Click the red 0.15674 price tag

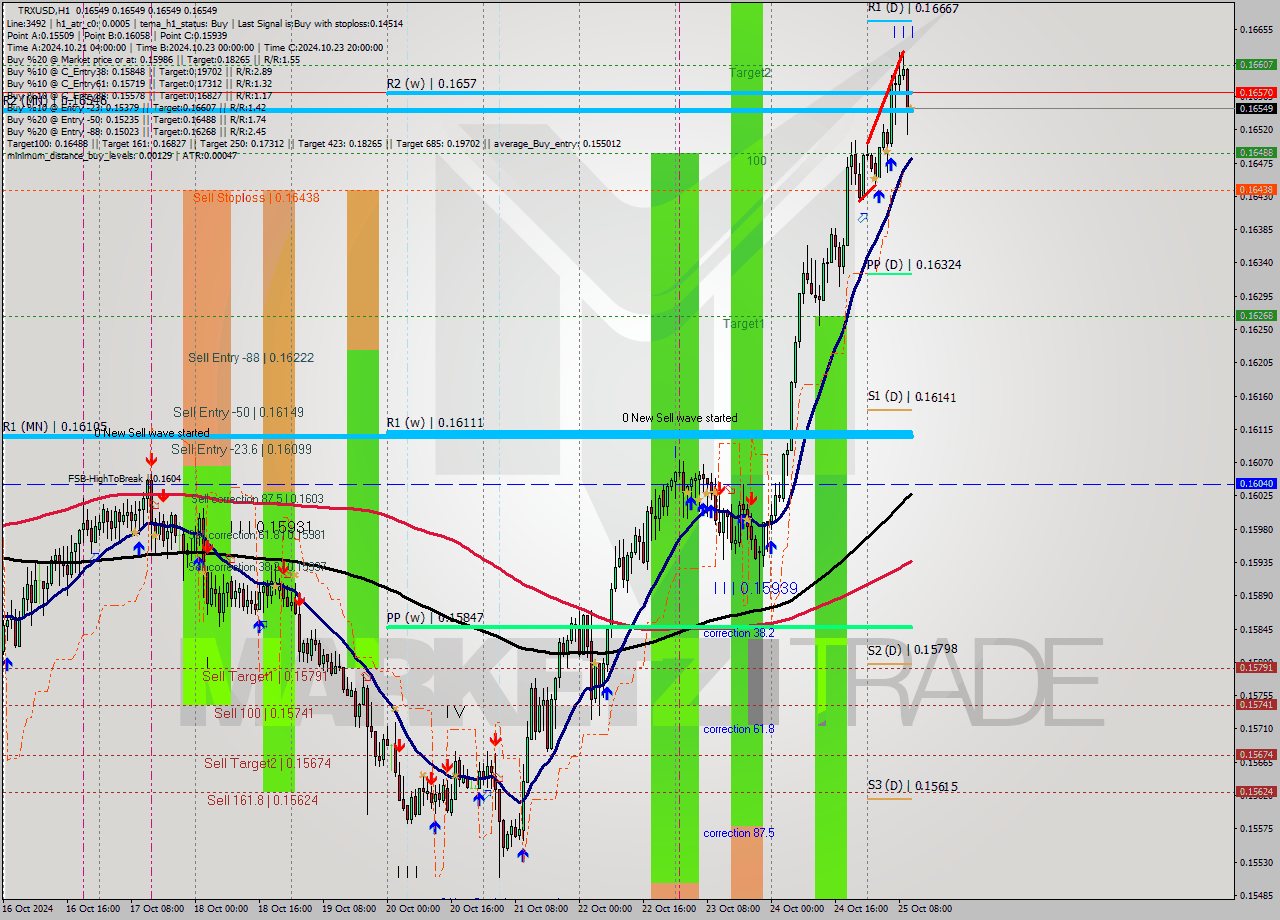click(1256, 755)
